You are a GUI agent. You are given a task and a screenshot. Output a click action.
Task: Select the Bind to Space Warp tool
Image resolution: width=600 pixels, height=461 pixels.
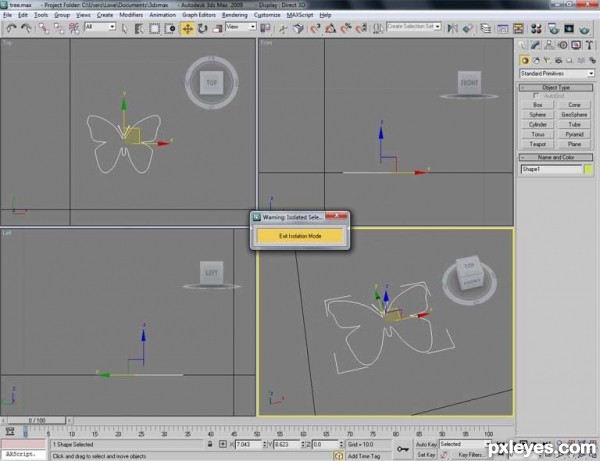coord(74,28)
